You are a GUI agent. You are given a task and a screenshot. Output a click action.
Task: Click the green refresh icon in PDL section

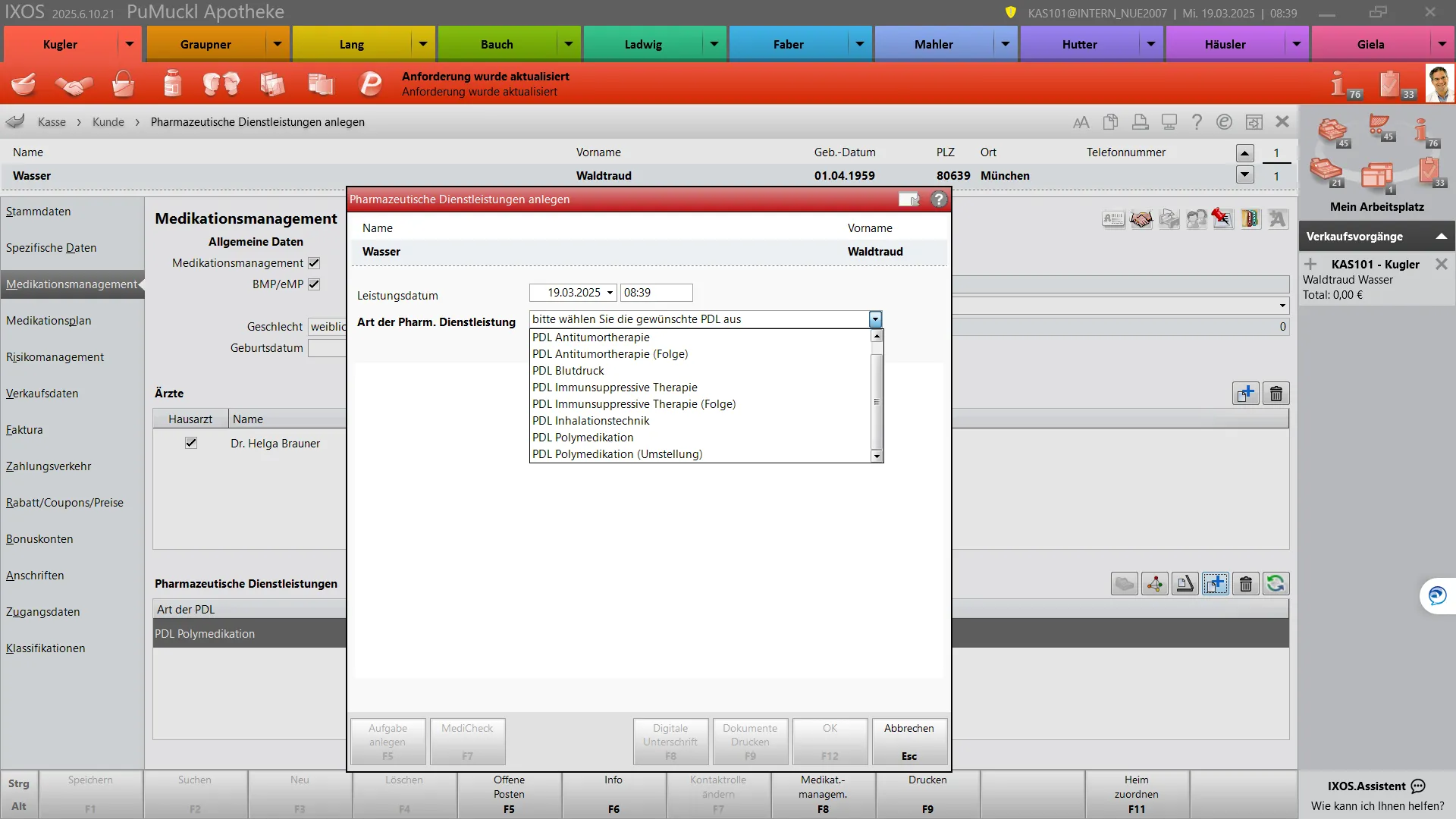click(x=1276, y=584)
